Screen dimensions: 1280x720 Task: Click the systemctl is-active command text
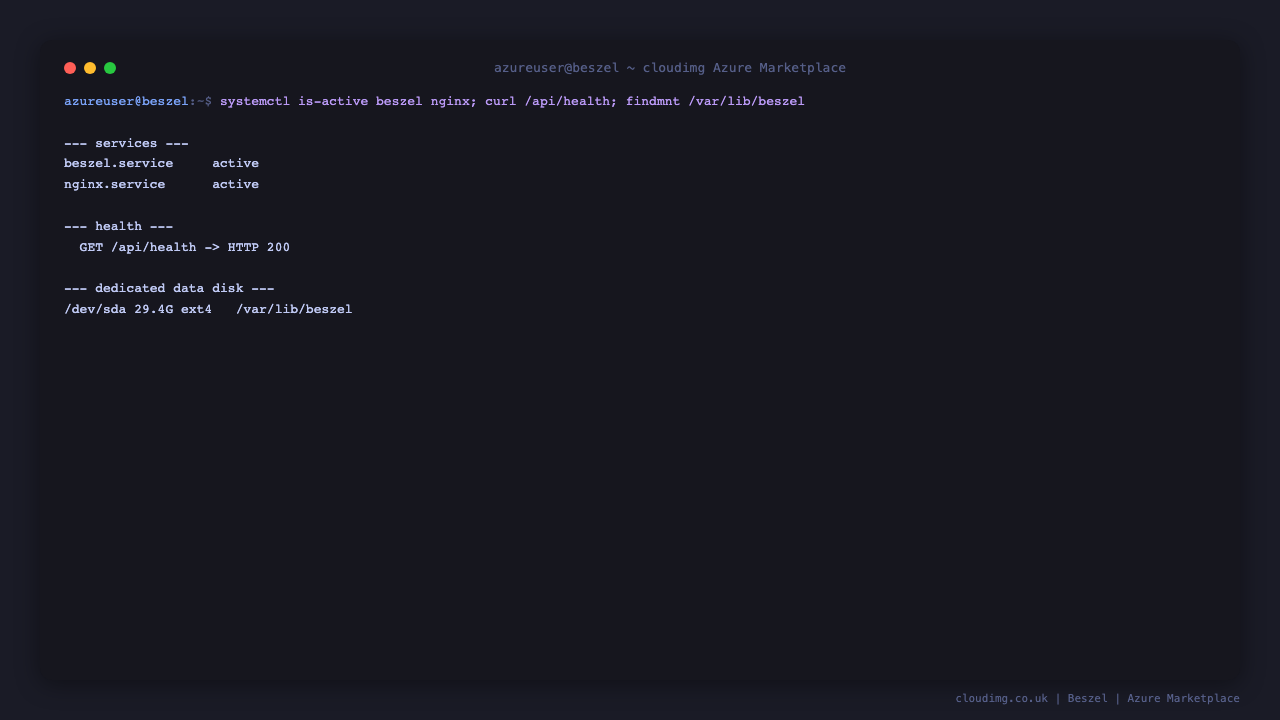(x=294, y=101)
